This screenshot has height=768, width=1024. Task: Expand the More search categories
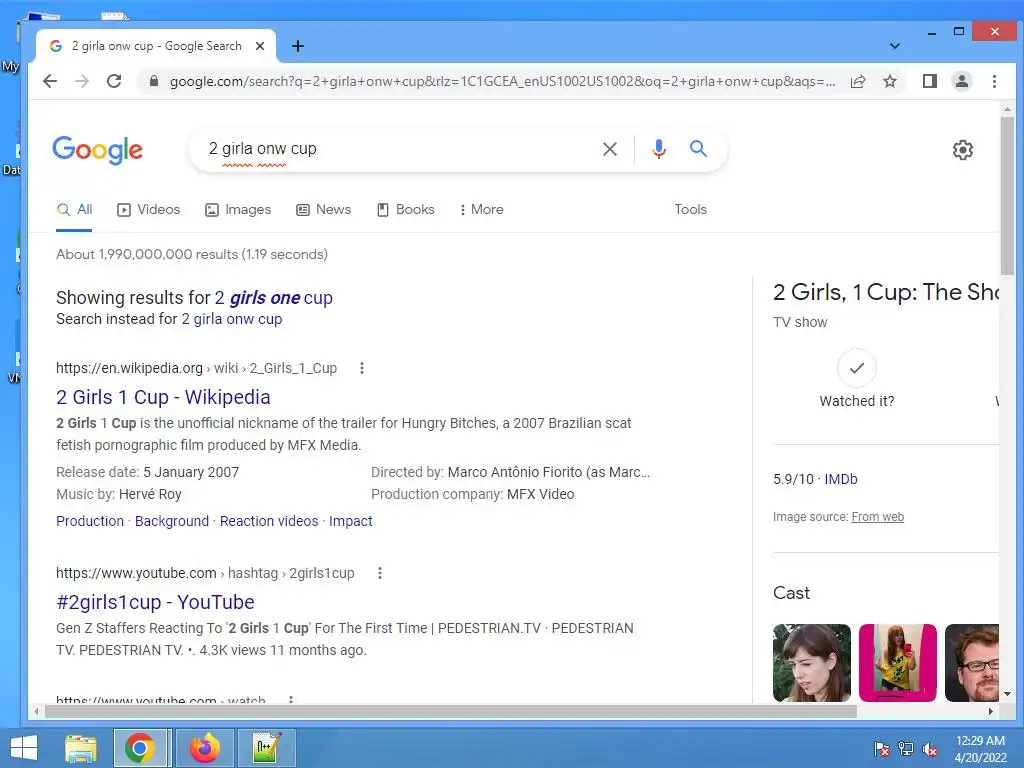(x=481, y=210)
